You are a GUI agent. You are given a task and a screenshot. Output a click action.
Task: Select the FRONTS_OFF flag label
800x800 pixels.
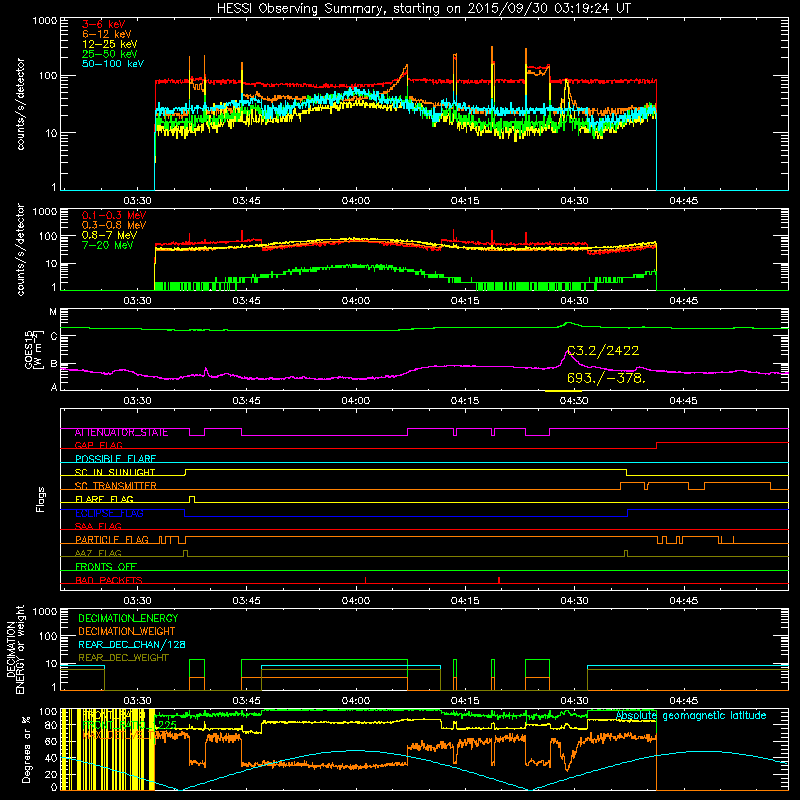106,567
